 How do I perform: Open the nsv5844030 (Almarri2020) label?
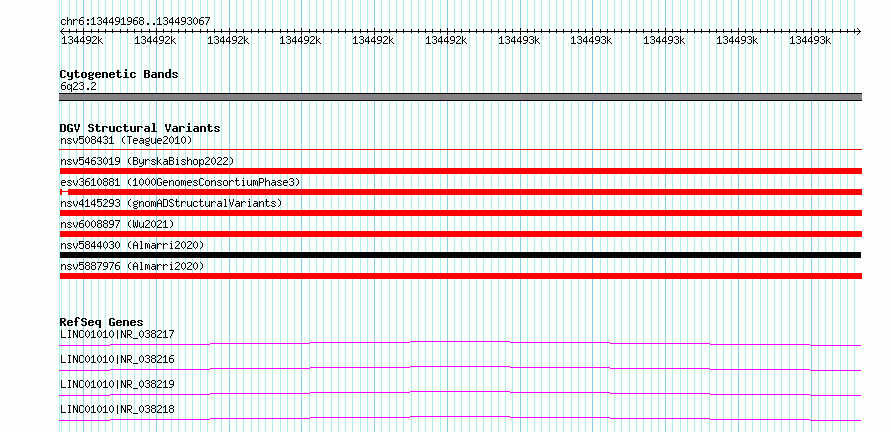[x=132, y=245]
